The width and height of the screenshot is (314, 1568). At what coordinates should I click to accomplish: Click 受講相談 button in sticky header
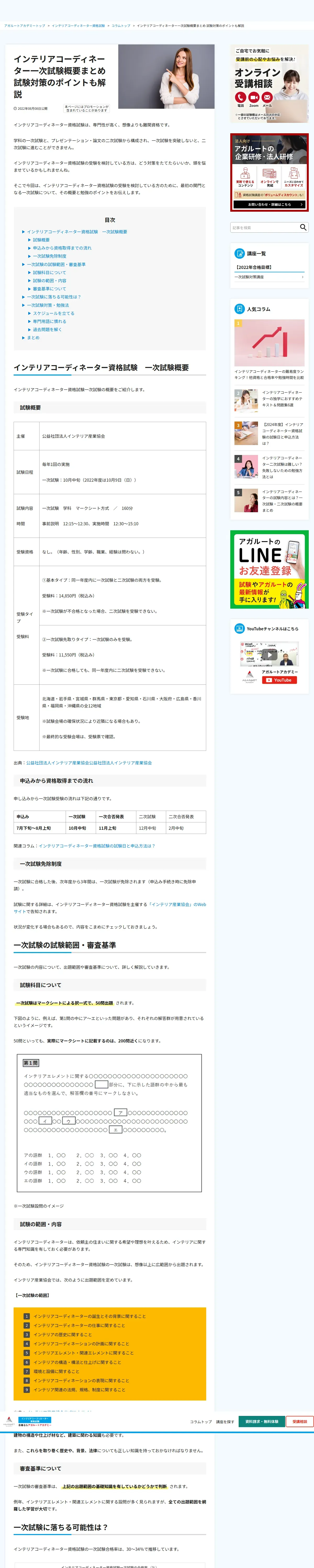(299, 1422)
